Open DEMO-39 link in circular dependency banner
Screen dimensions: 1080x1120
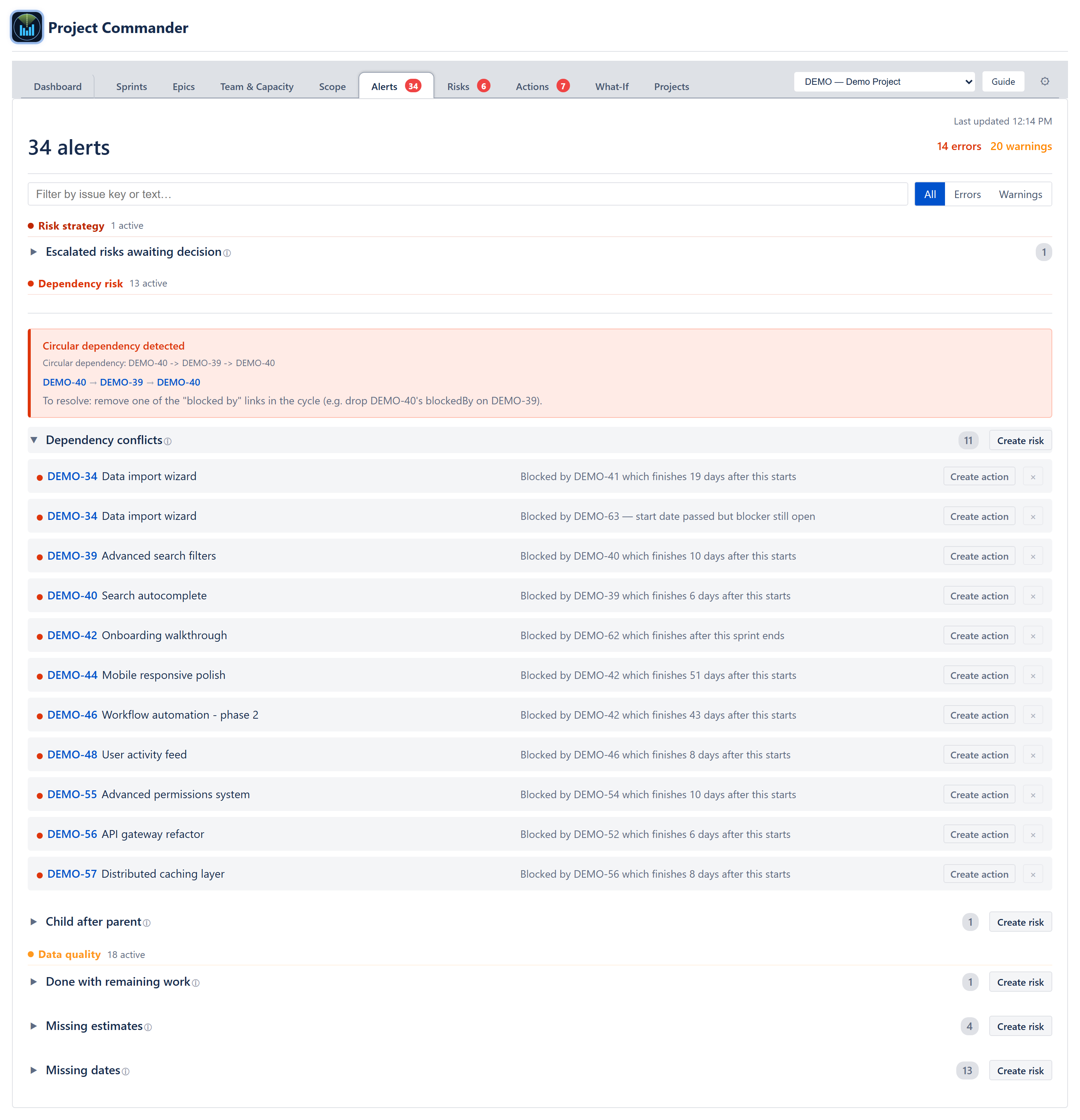(x=121, y=382)
